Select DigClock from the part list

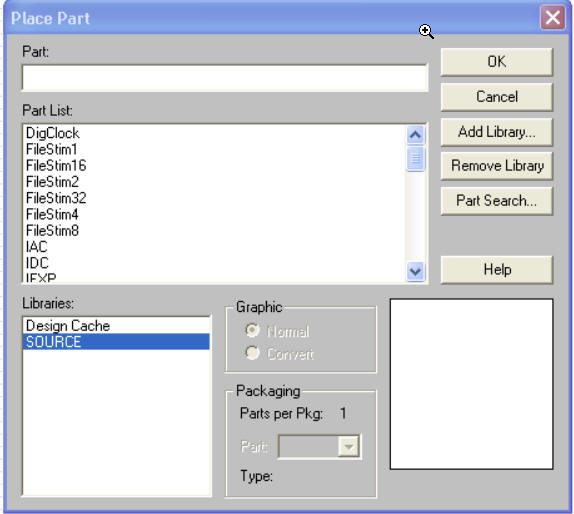point(53,133)
